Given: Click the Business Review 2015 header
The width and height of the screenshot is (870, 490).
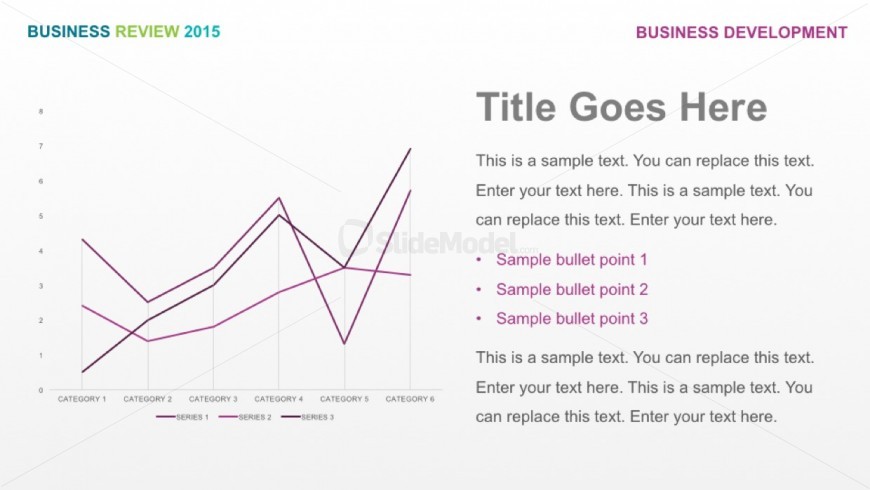Looking at the screenshot, I should 124,31.
